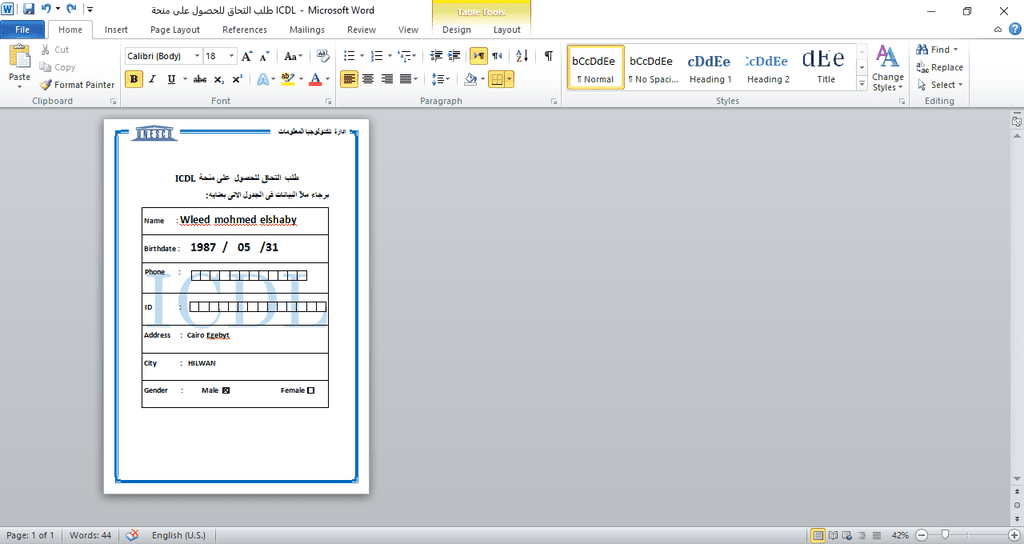The width and height of the screenshot is (1024, 544).
Task: Undo the last action
Action: [x=46, y=9]
